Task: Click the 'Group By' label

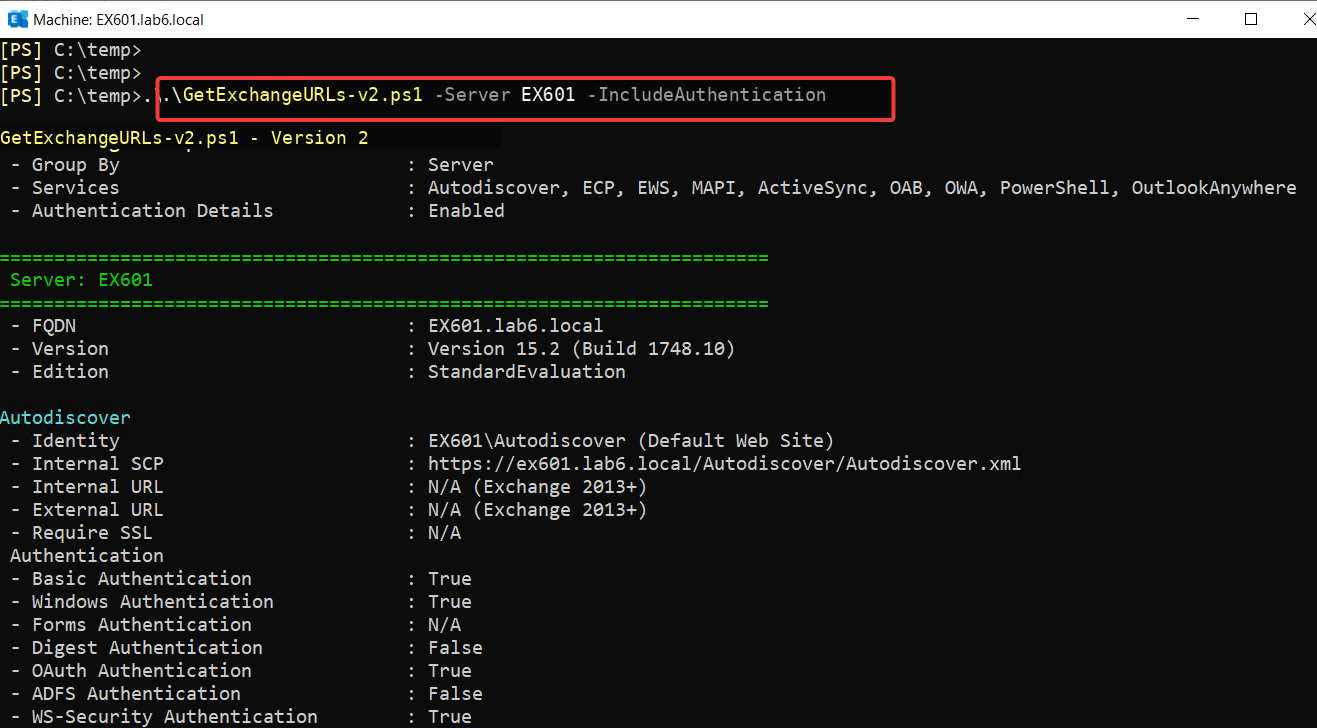Action: click(75, 165)
